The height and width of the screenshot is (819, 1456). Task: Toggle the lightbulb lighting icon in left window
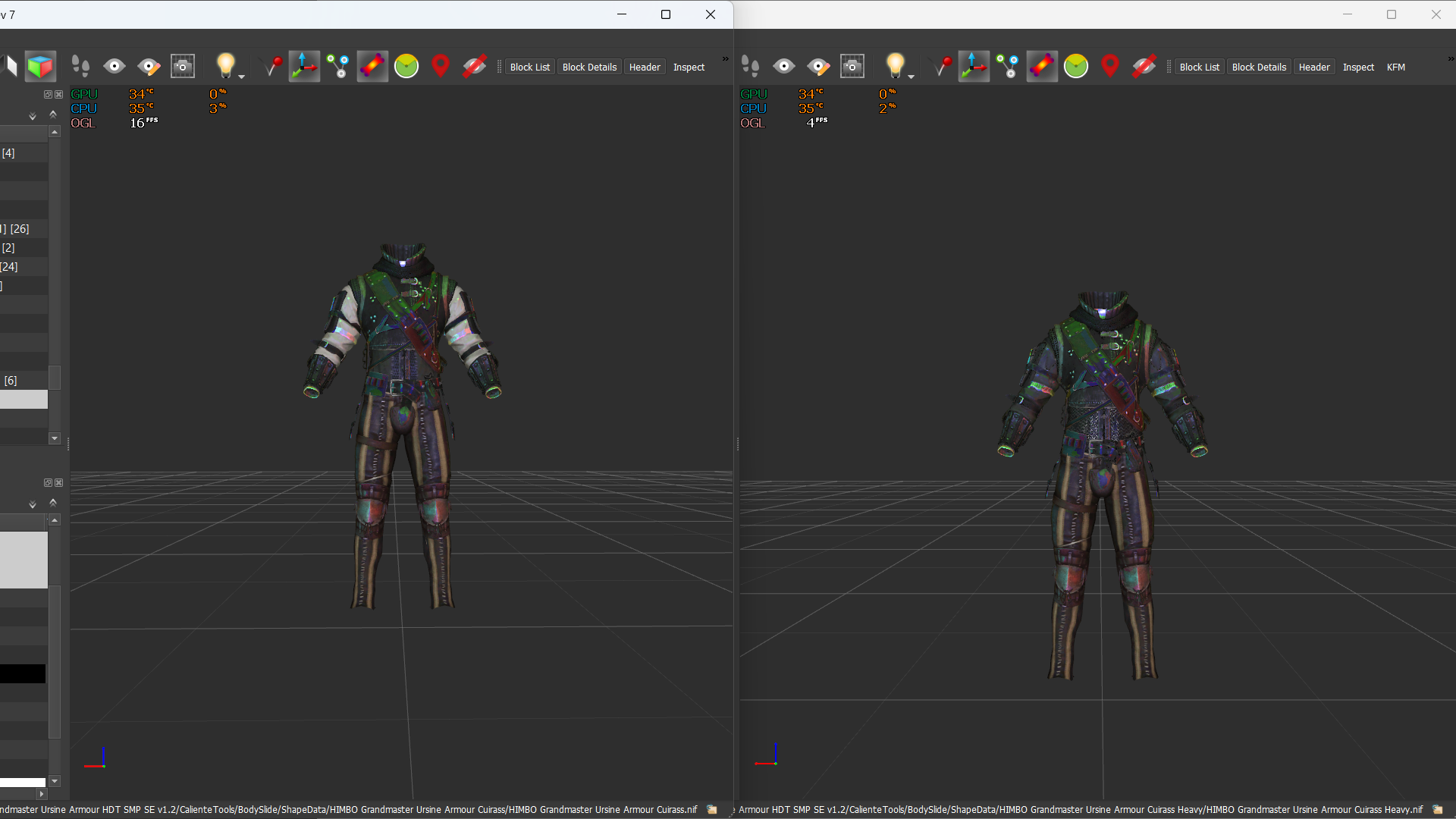coord(225,65)
